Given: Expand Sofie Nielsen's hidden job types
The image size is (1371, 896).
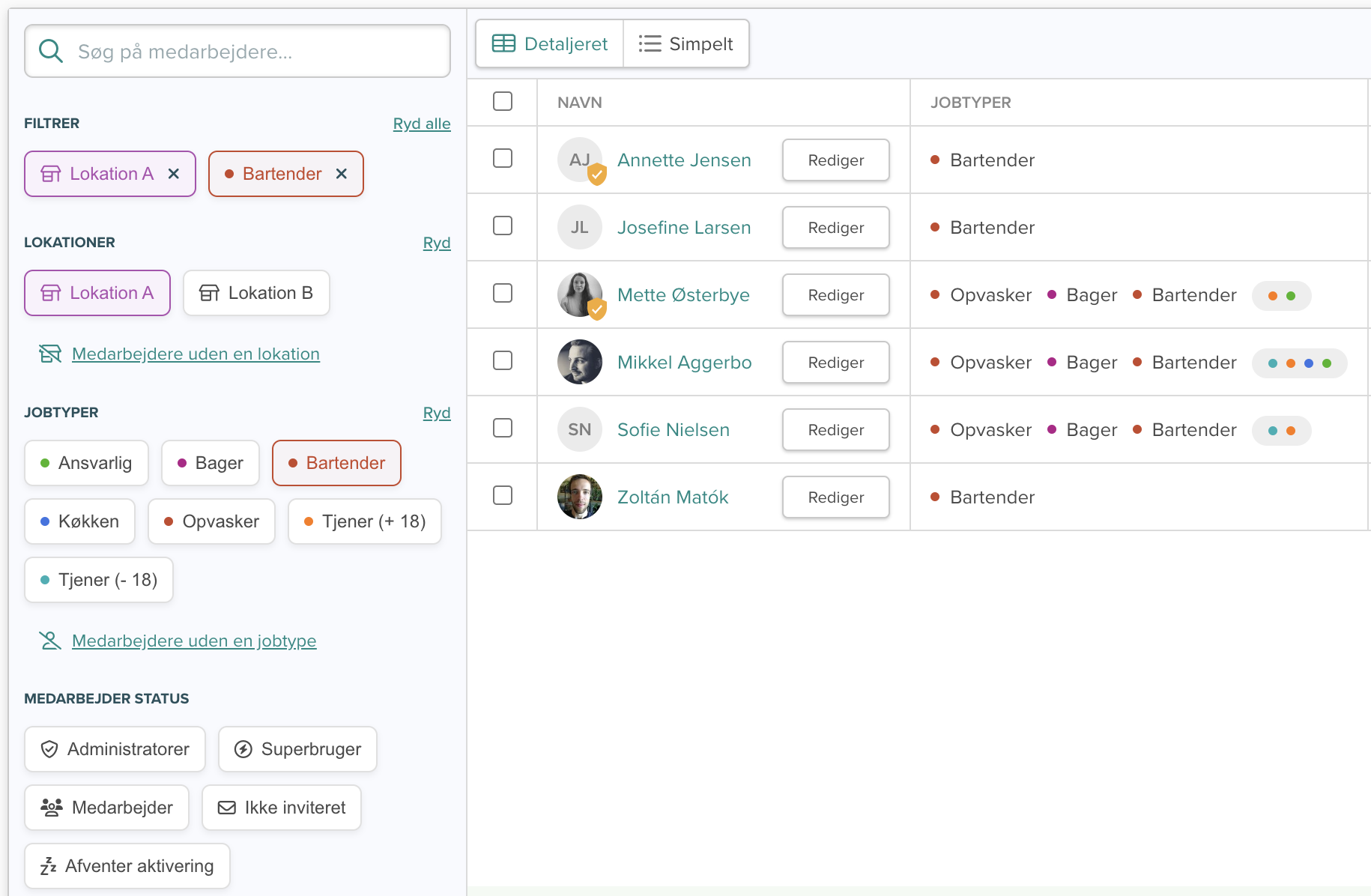Looking at the screenshot, I should point(1281,431).
